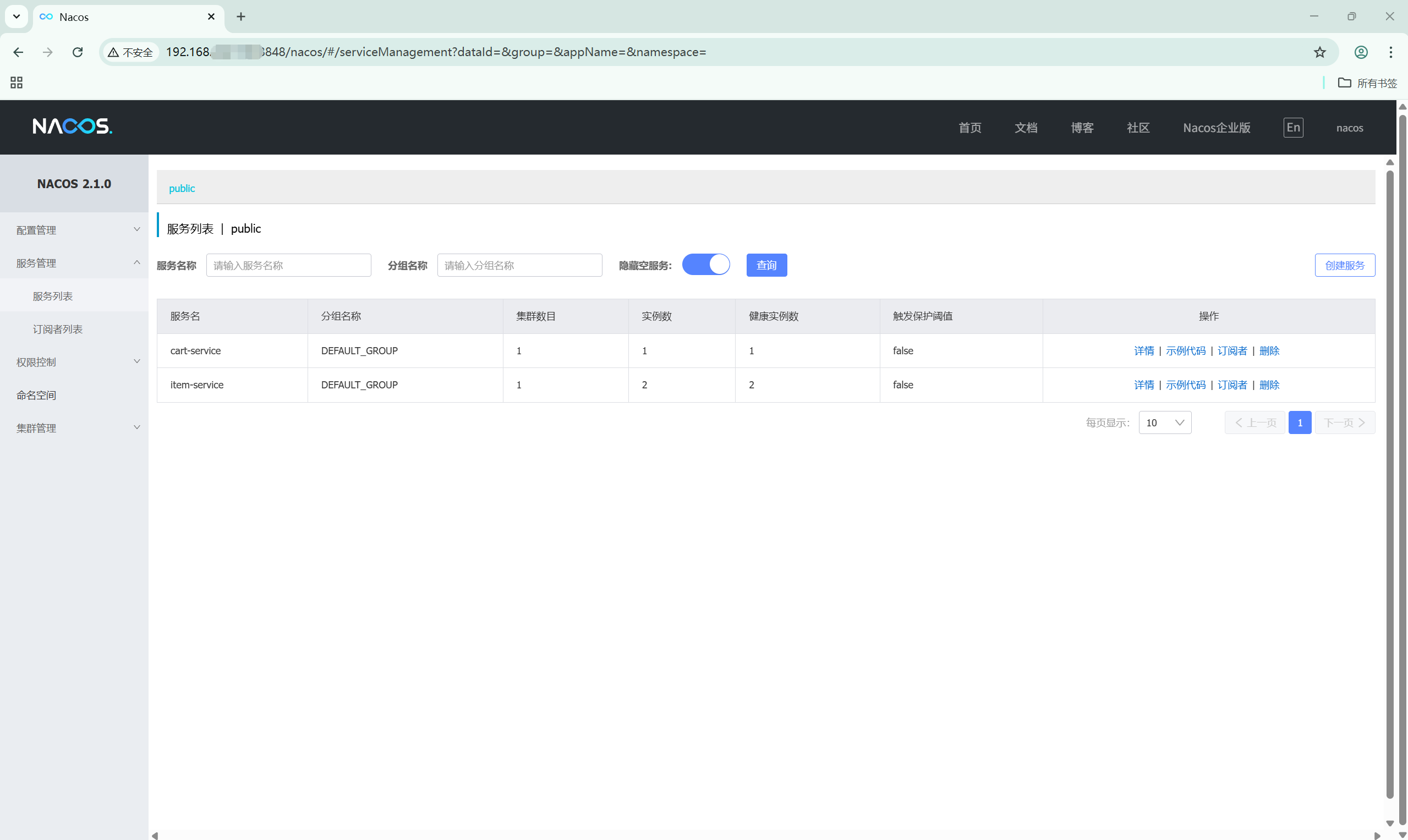The width and height of the screenshot is (1408, 840).
Task: Go back with the browser back arrow
Action: pyautogui.click(x=18, y=52)
